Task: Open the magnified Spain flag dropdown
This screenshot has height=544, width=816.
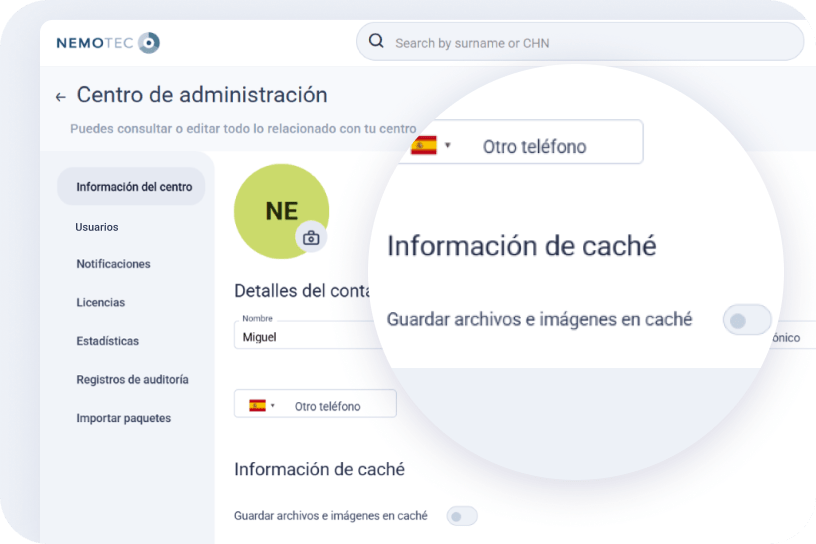Action: 431,145
